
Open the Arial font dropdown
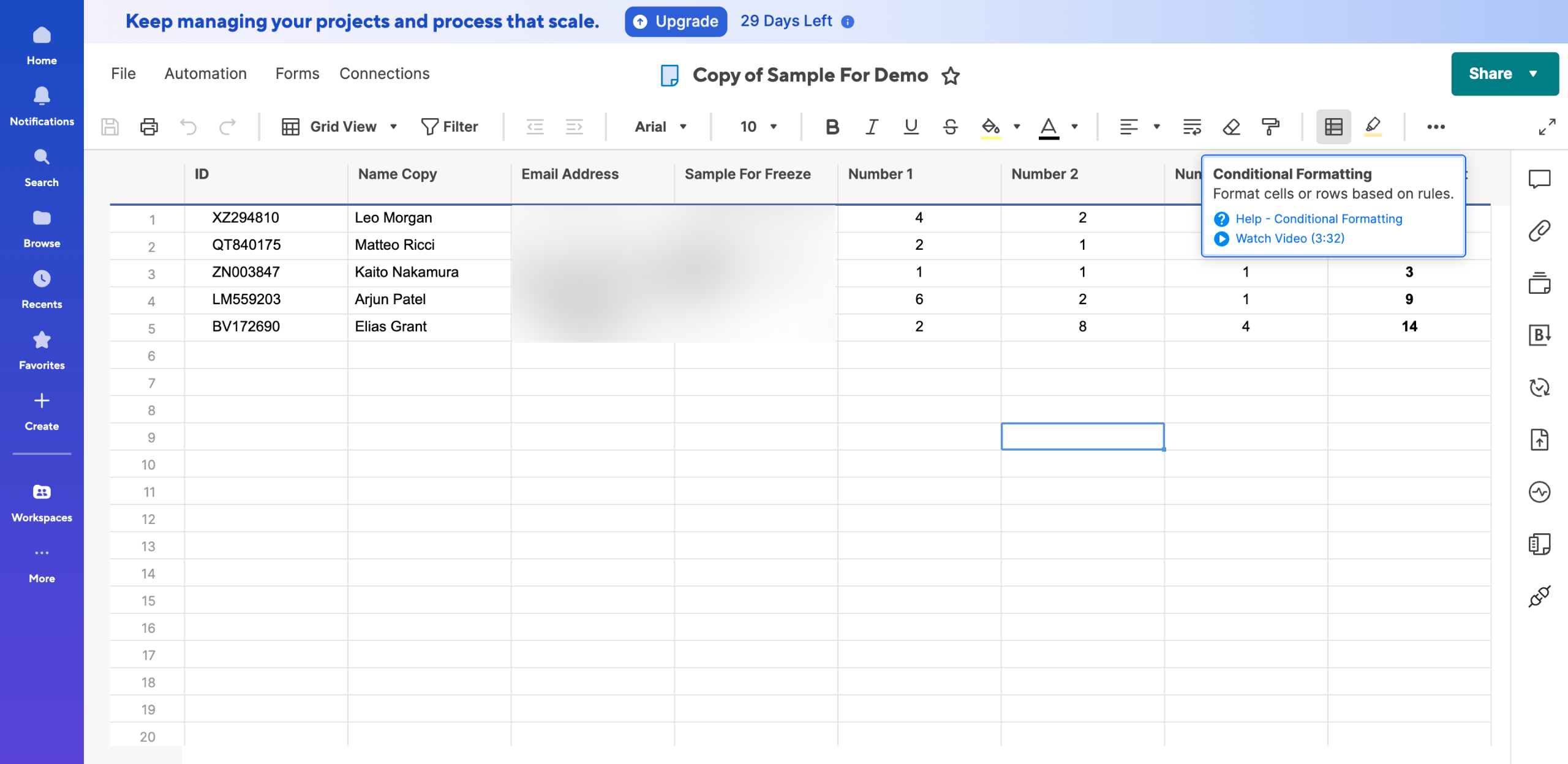click(x=660, y=127)
